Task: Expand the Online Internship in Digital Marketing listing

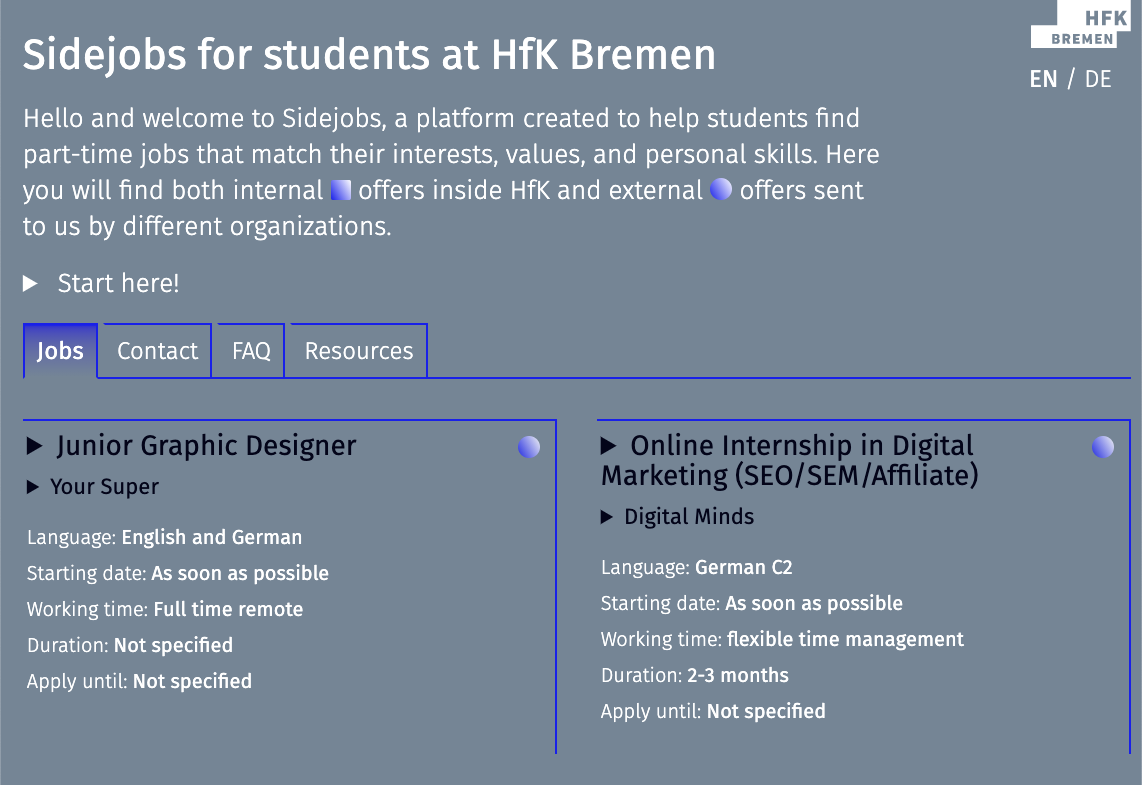Action: coord(609,446)
